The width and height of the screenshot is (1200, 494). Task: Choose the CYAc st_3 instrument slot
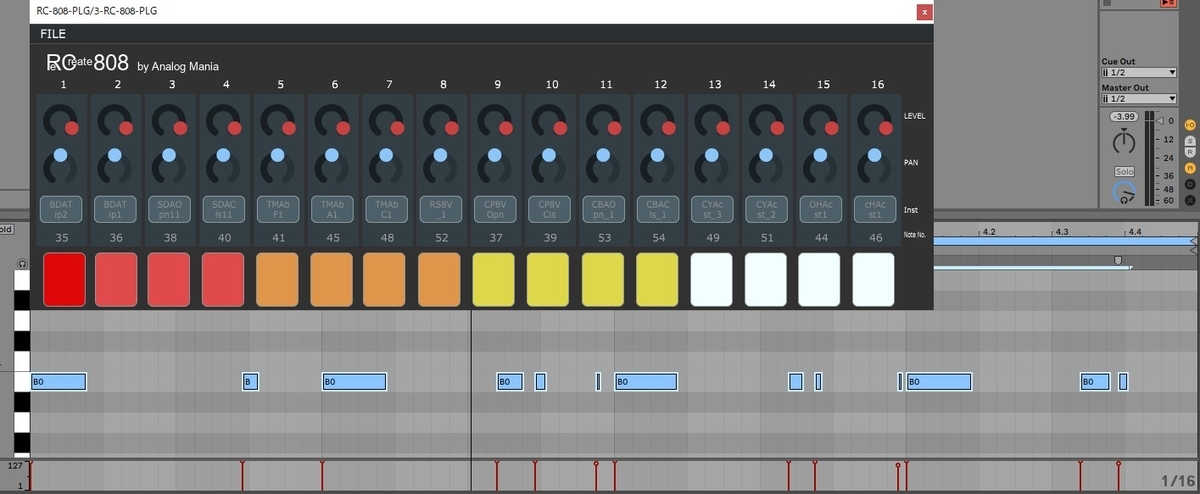click(713, 207)
